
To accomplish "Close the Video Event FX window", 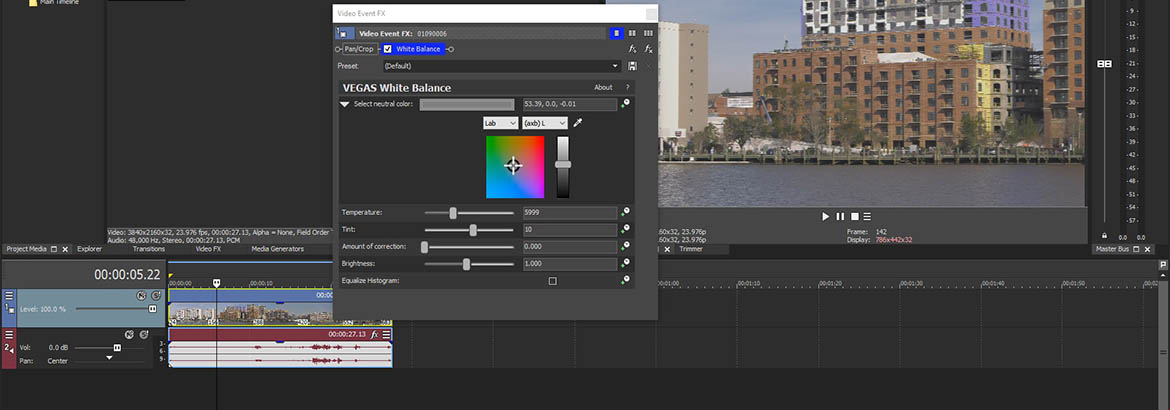I will point(651,13).
